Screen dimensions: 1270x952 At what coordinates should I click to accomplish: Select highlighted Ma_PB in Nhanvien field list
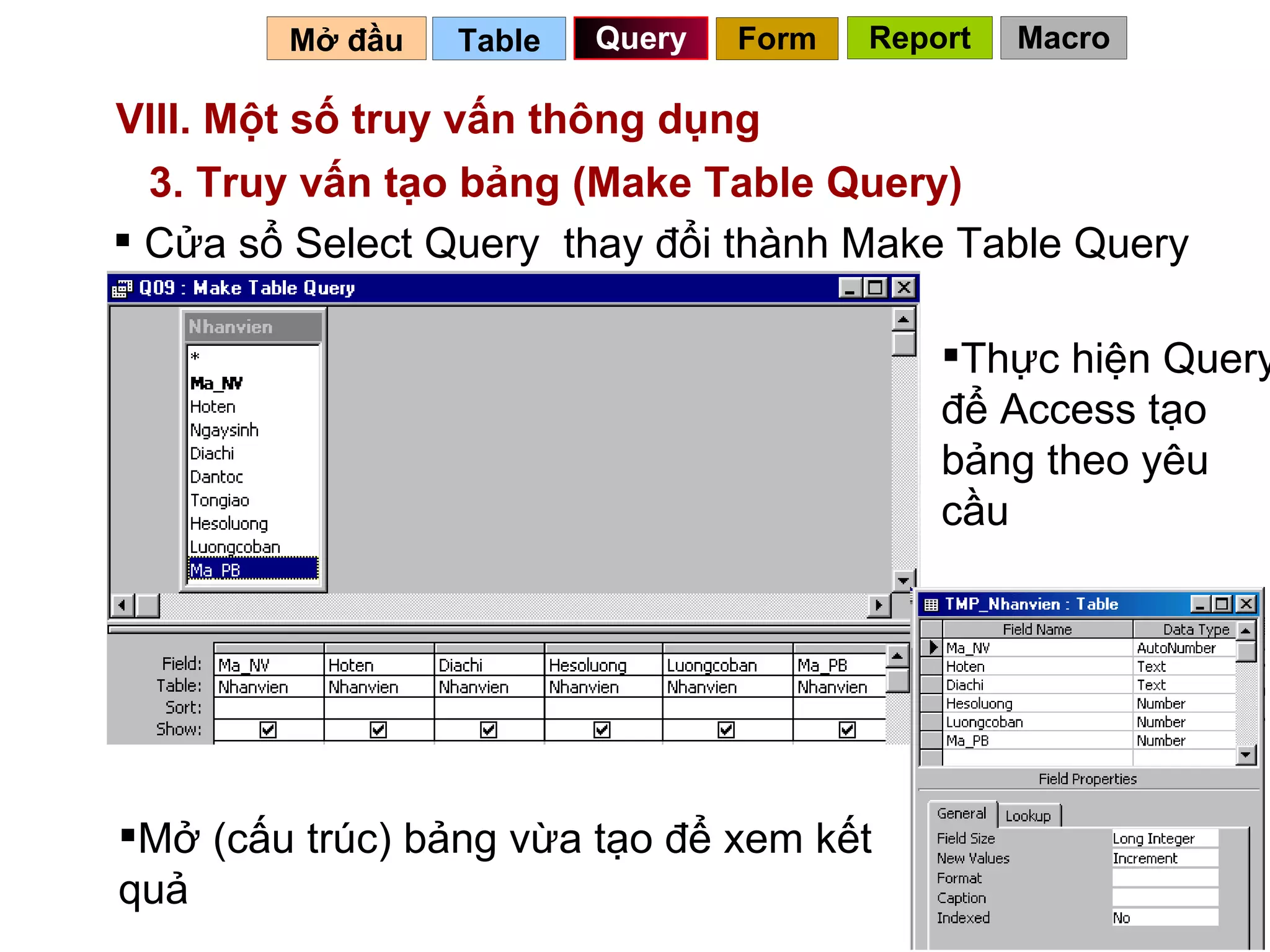click(254, 570)
